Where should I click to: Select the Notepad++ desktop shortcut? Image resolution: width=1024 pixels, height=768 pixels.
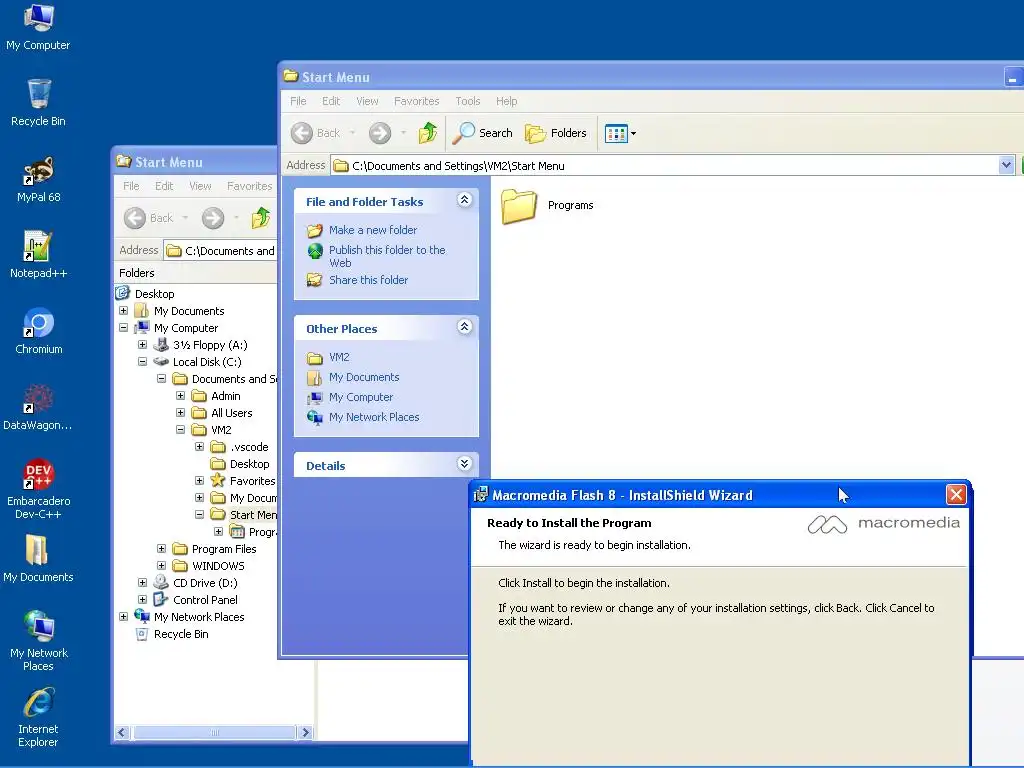[38, 255]
